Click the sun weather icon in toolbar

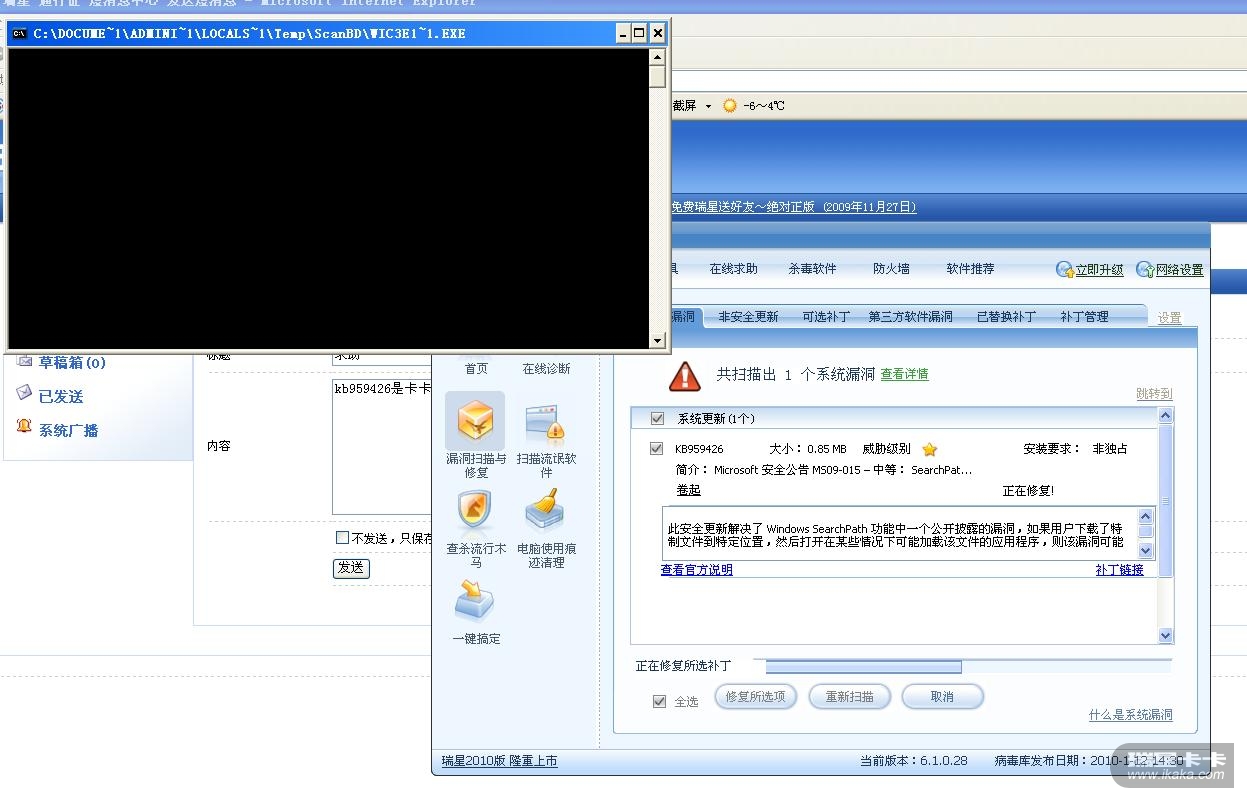click(x=730, y=106)
